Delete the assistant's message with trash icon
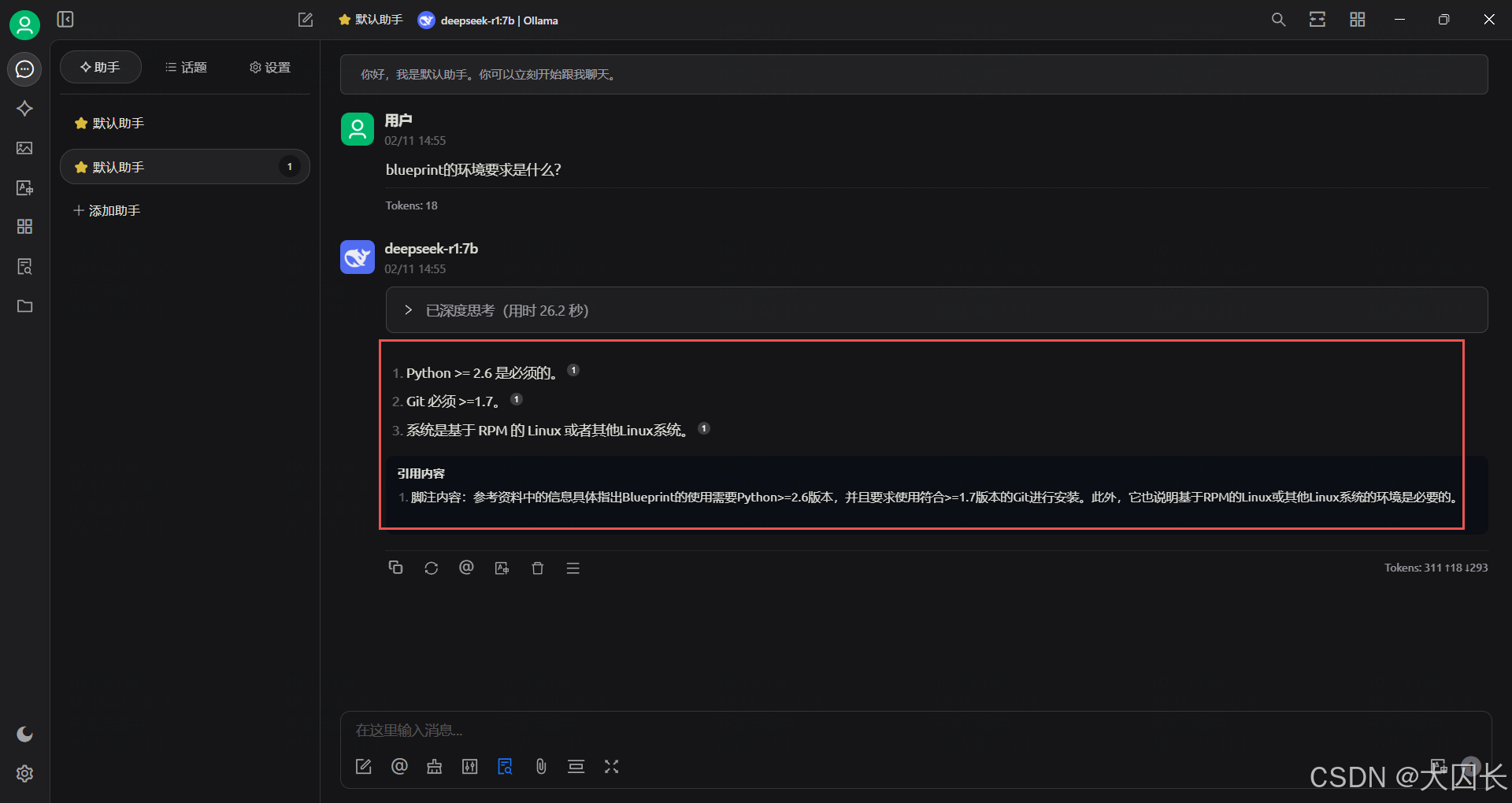Screen dimensions: 1512x803 point(538,568)
